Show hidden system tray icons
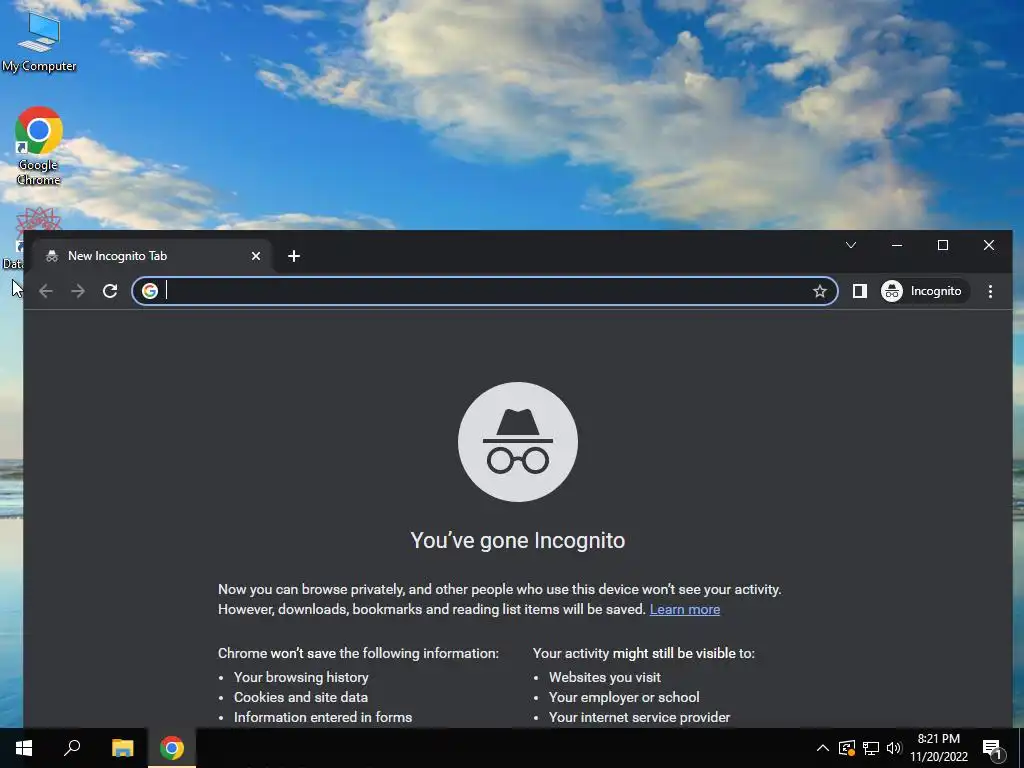 click(x=823, y=748)
